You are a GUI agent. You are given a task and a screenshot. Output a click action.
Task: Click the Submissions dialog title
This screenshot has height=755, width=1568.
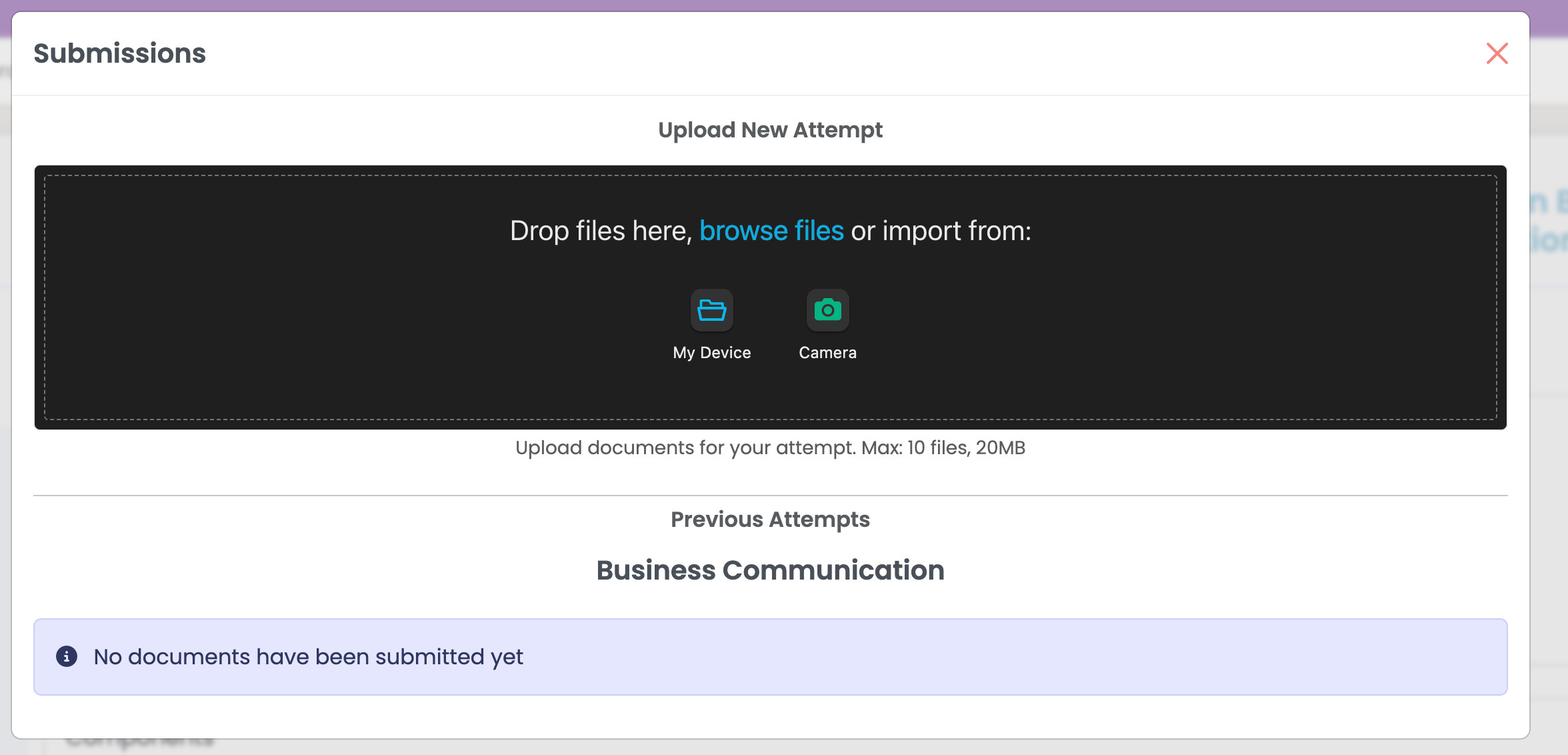click(120, 53)
